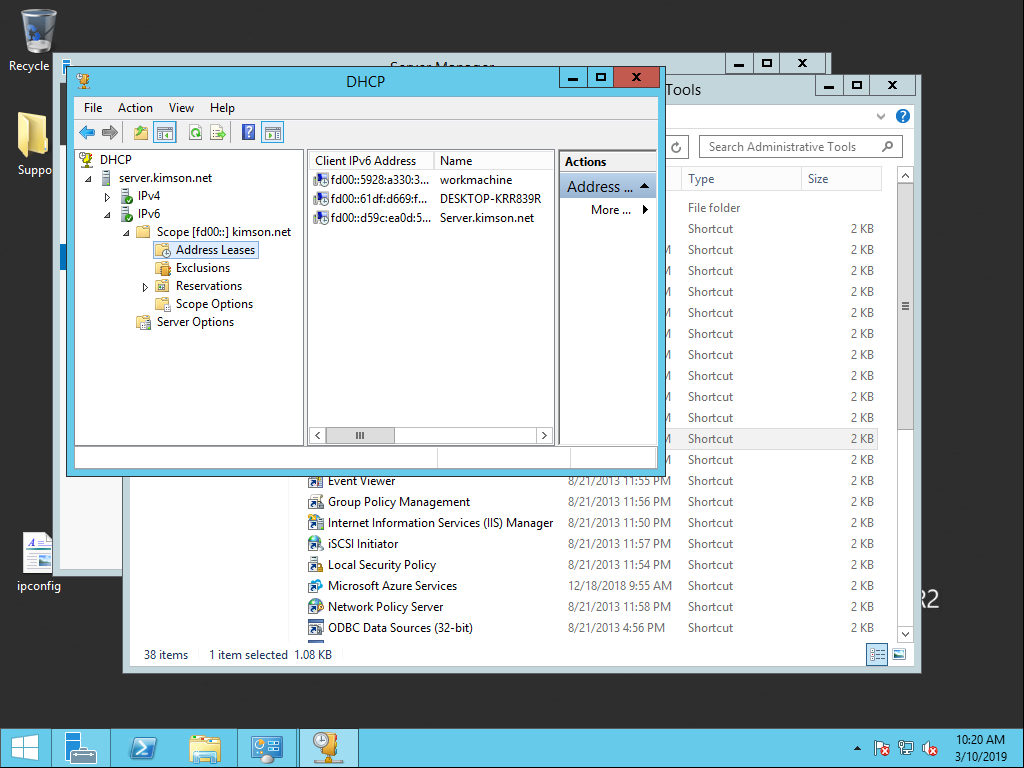Open Group Policy Management shortcut
Screen dimensions: 1024x768
398,502
